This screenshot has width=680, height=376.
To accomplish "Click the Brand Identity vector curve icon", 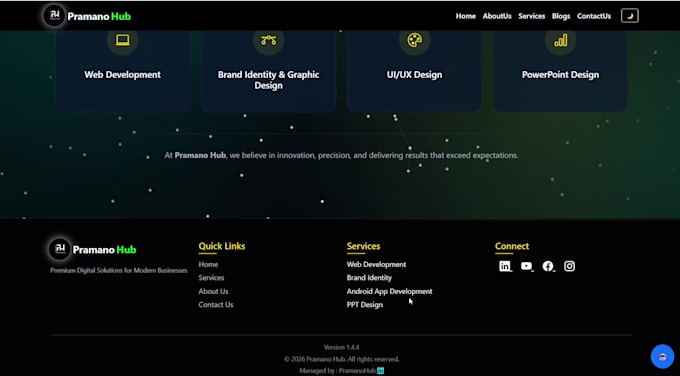I will 268,40.
